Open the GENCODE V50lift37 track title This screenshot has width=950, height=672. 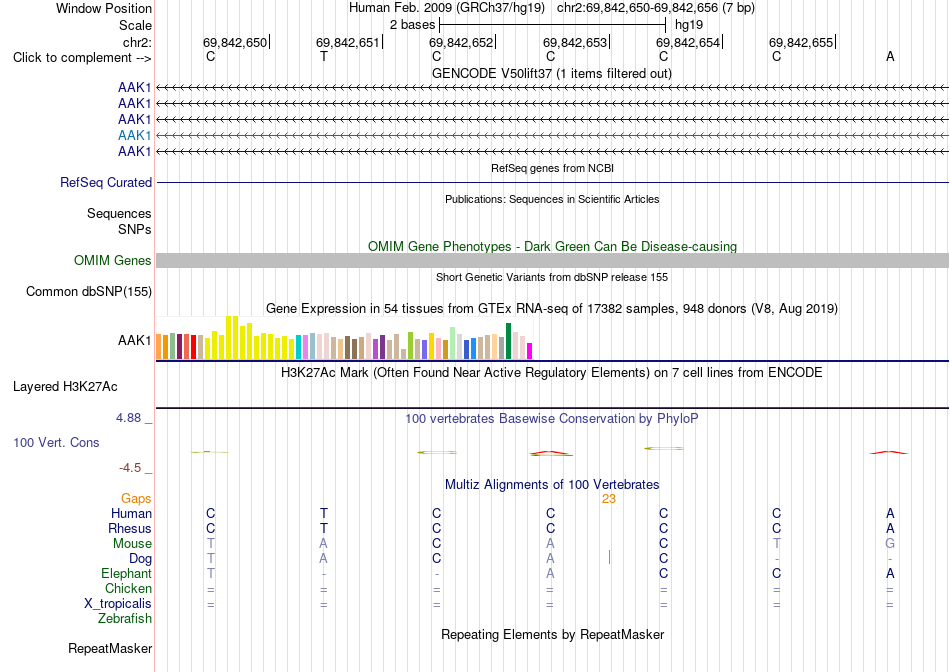552,73
